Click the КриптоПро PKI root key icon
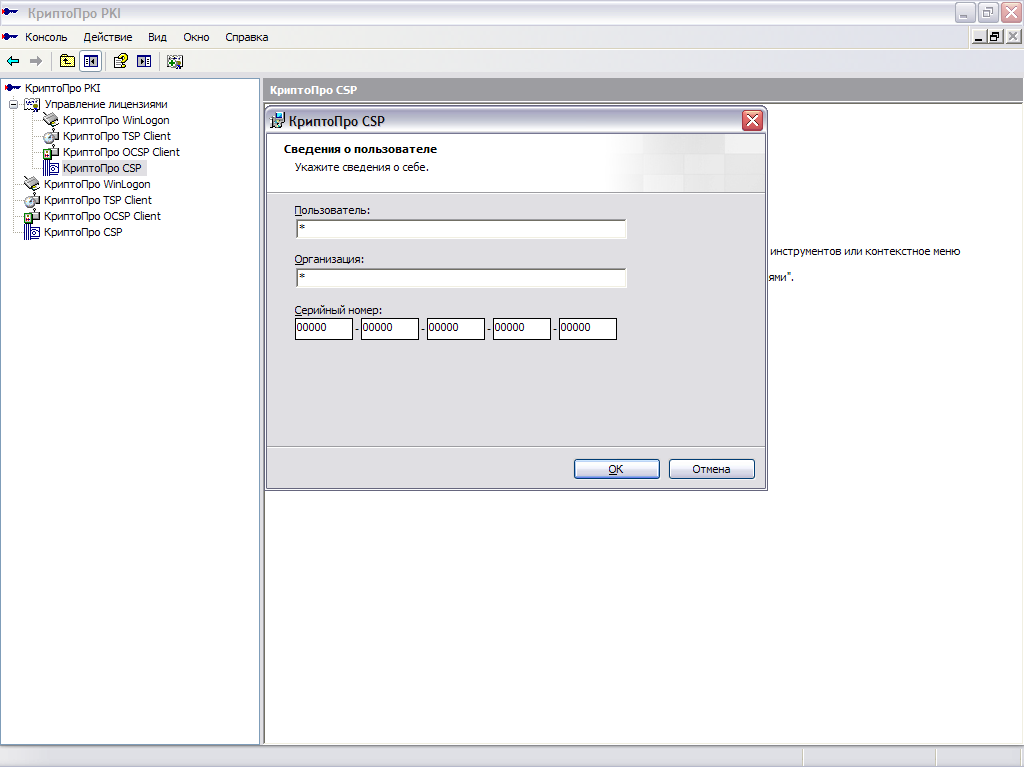Screen dimensions: 1024x768 (13, 88)
